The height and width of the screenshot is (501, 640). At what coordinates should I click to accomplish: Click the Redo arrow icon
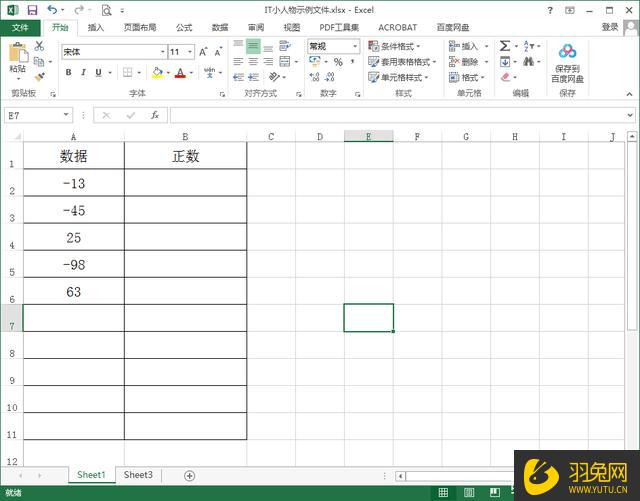79,10
